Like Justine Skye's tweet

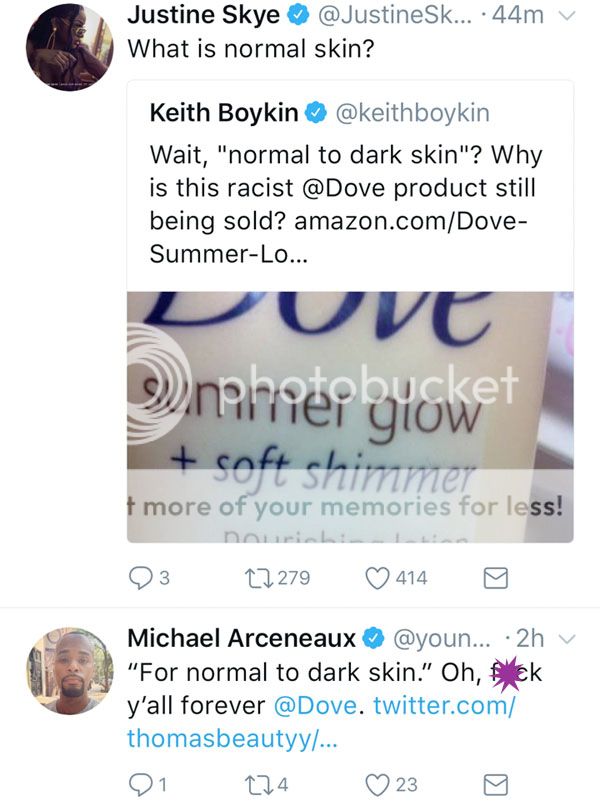pyautogui.click(x=378, y=577)
